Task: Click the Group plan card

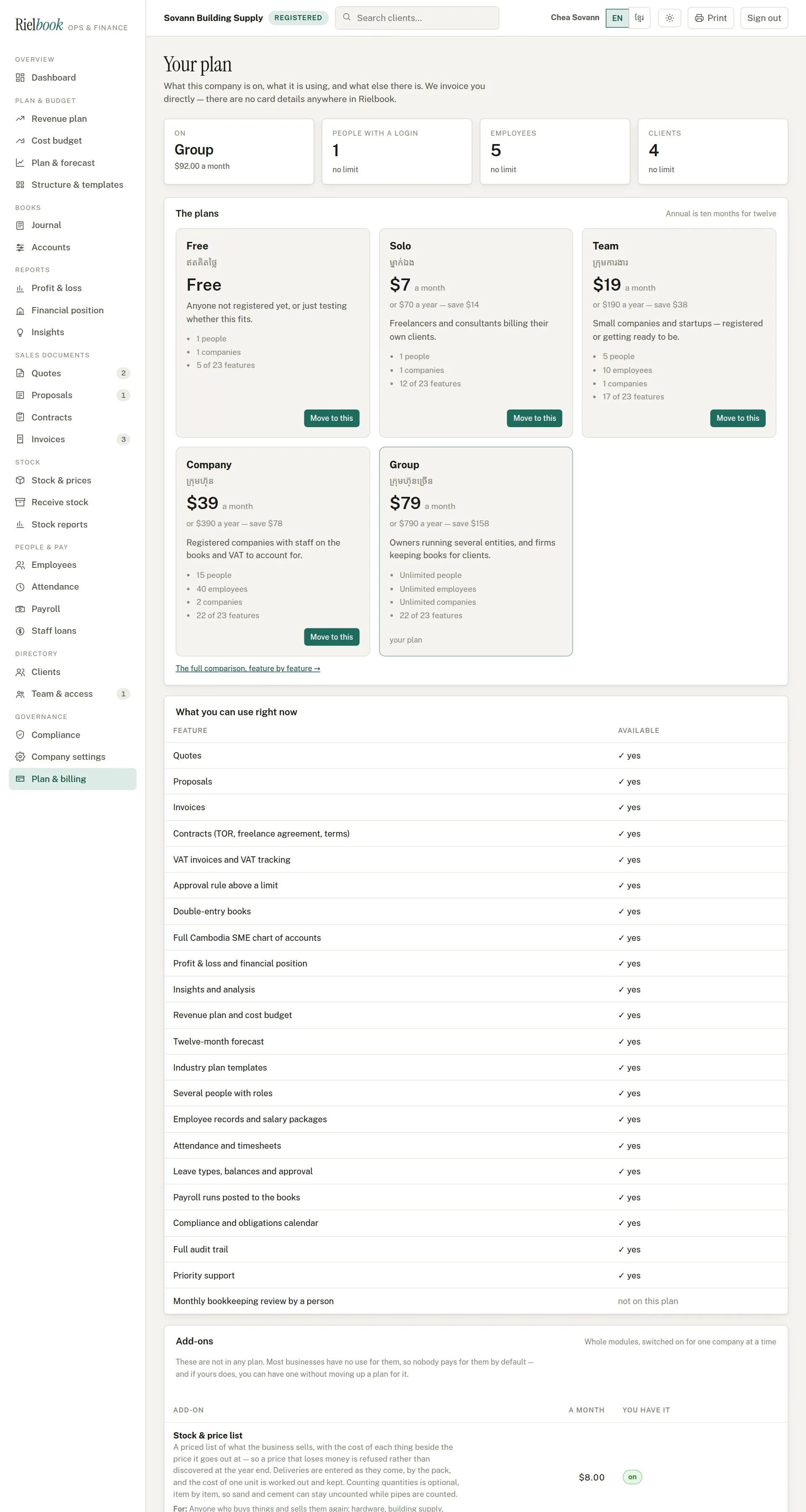Action: pyautogui.click(x=476, y=551)
